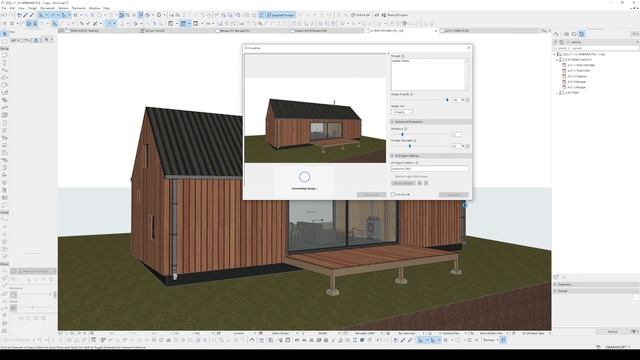
Task: Click the Start AI Engine button
Action: coord(403,183)
